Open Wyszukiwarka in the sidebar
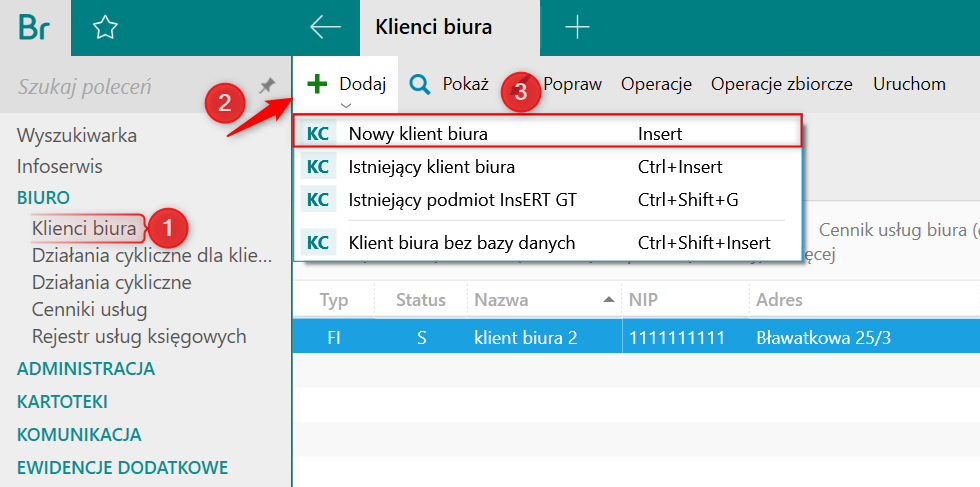Screen dimensions: 980x487 point(77,135)
